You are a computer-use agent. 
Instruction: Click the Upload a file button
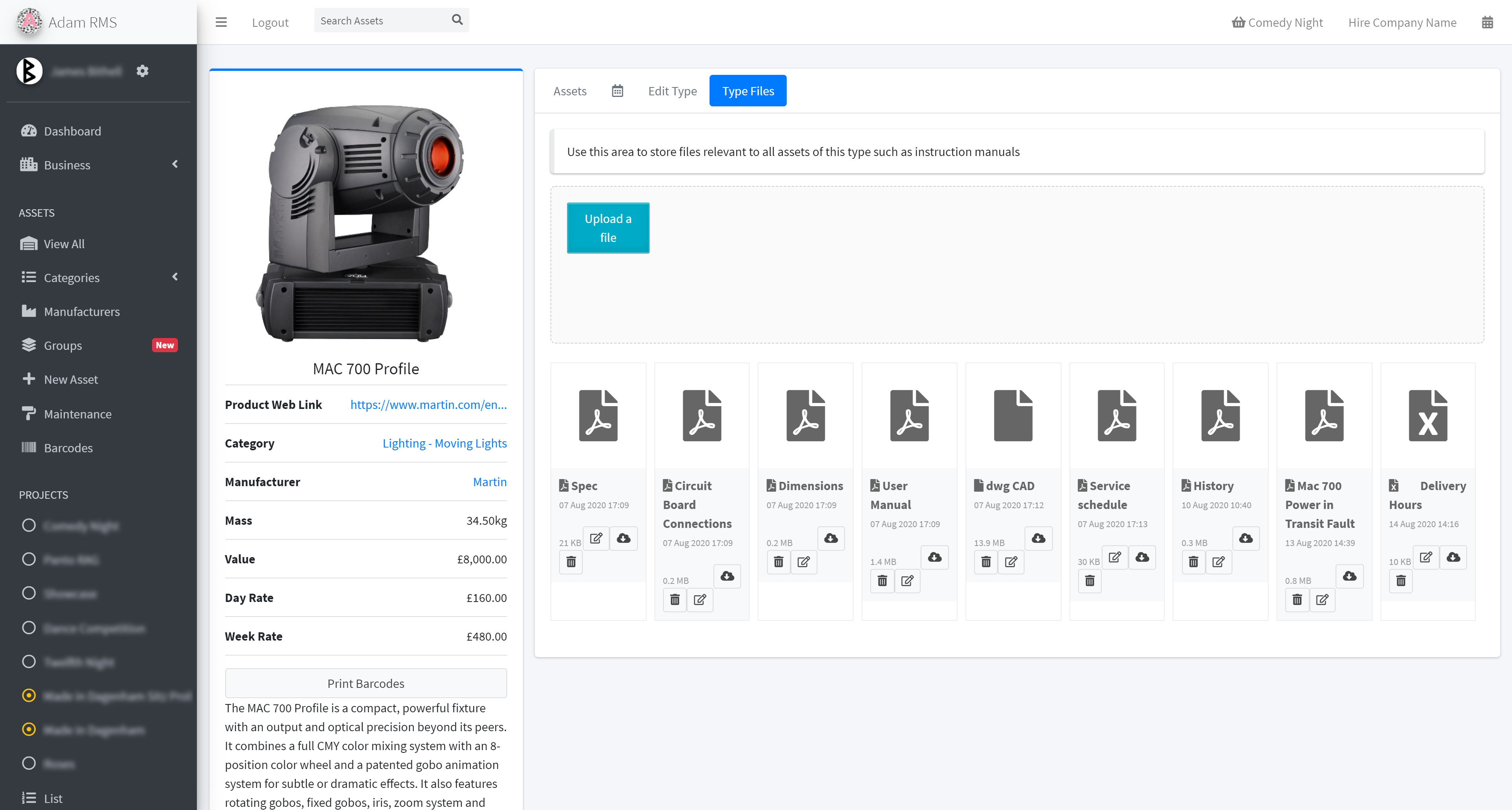608,228
